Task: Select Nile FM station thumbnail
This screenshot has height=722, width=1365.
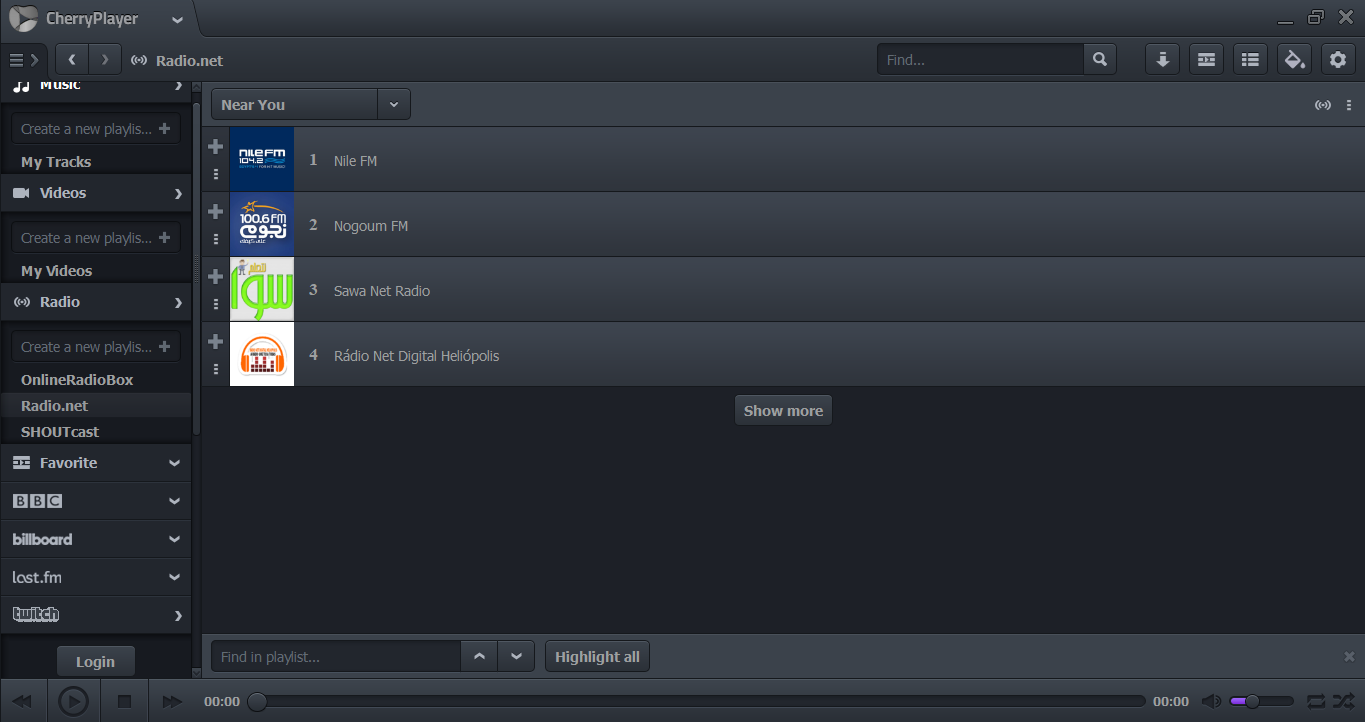Action: [262, 159]
